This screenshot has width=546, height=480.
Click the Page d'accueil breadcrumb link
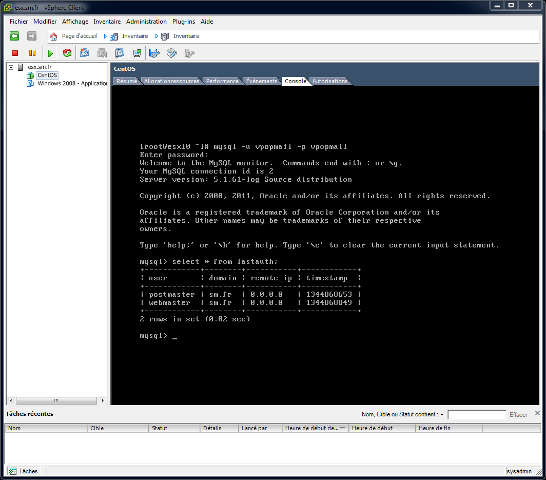click(79, 36)
